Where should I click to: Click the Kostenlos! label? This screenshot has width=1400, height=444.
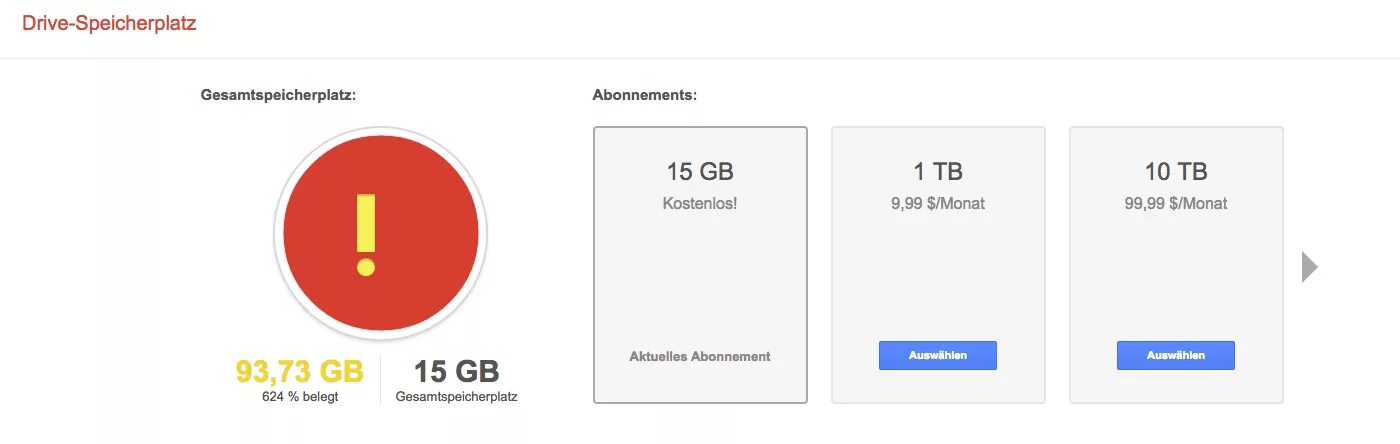click(x=700, y=203)
